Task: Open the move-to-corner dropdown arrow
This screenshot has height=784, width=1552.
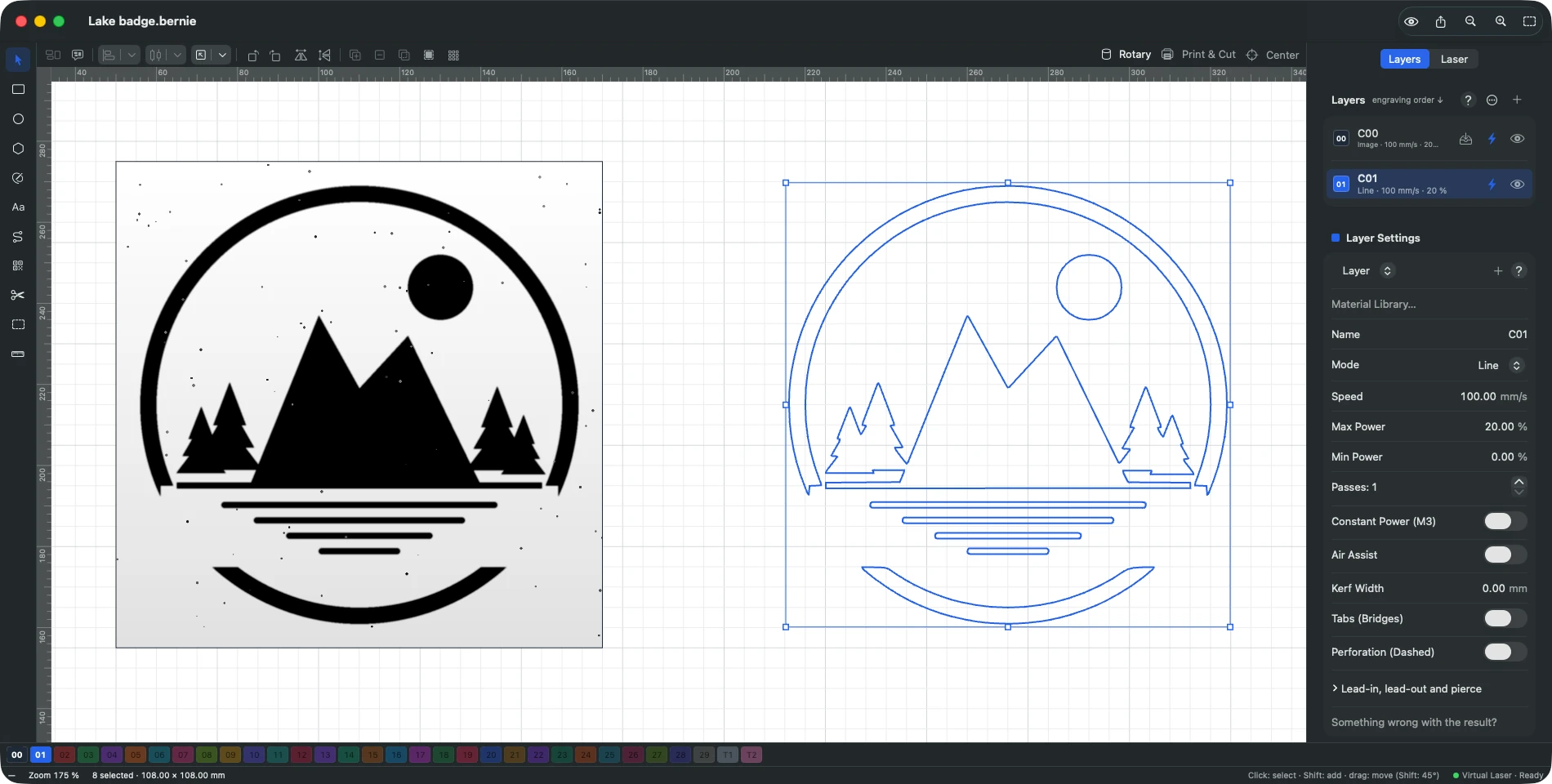Action: coord(222,55)
